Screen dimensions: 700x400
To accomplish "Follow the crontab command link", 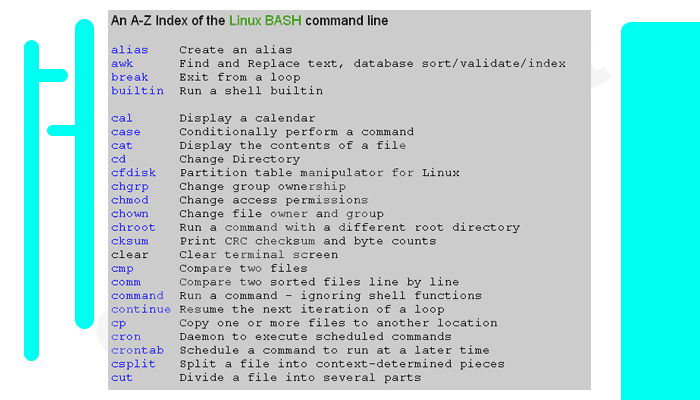I will [137, 350].
